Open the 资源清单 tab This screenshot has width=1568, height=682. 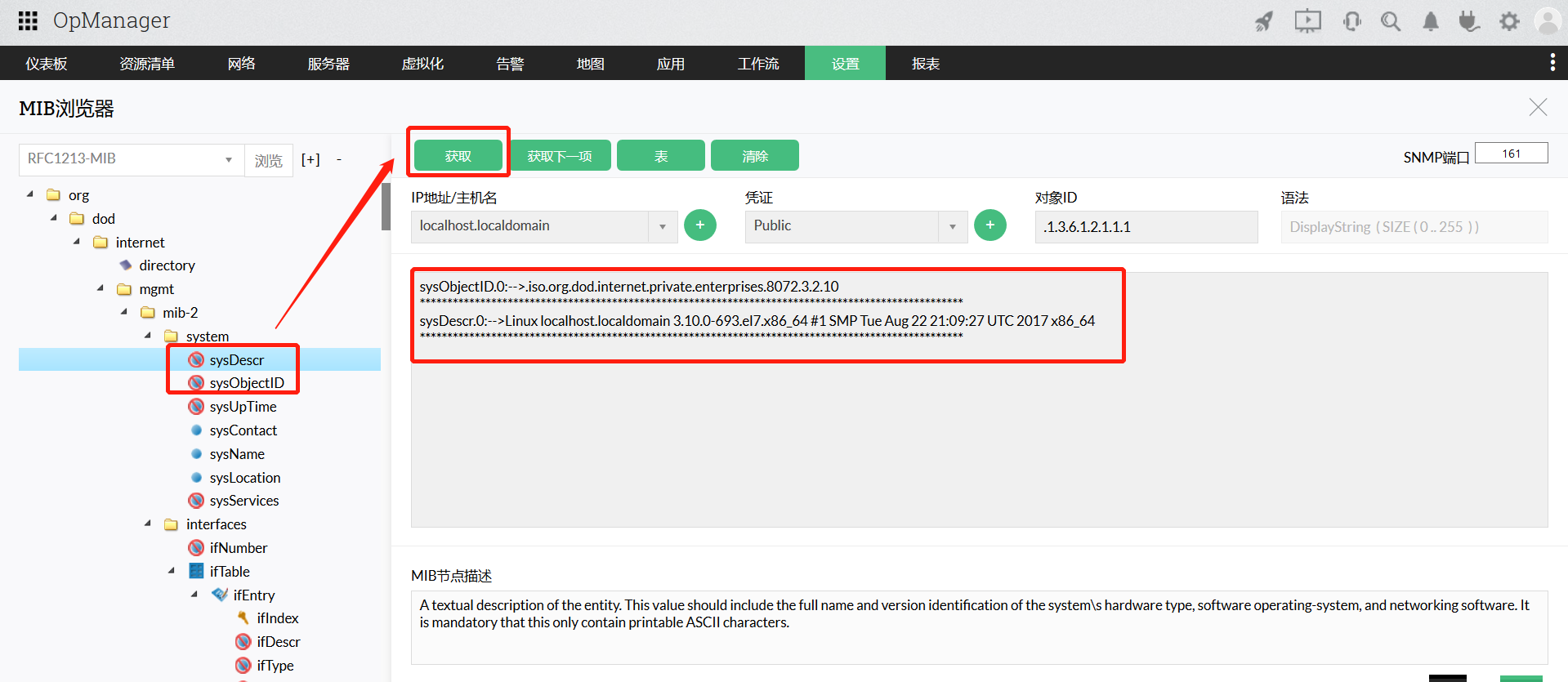(x=147, y=64)
